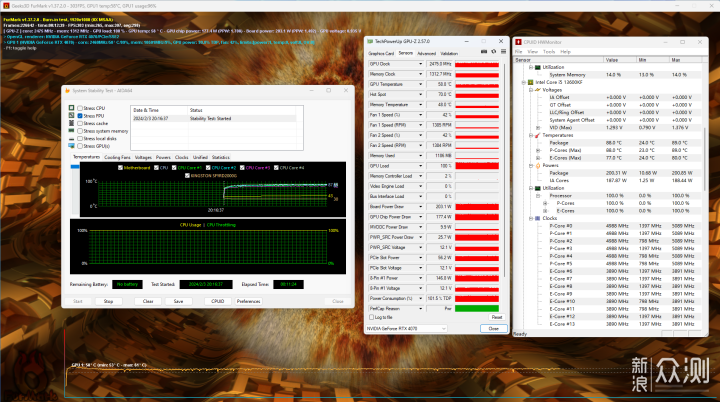The height and width of the screenshot is (402, 720).
Task: Click the green PerfCap Reason bar
Action: click(x=477, y=308)
